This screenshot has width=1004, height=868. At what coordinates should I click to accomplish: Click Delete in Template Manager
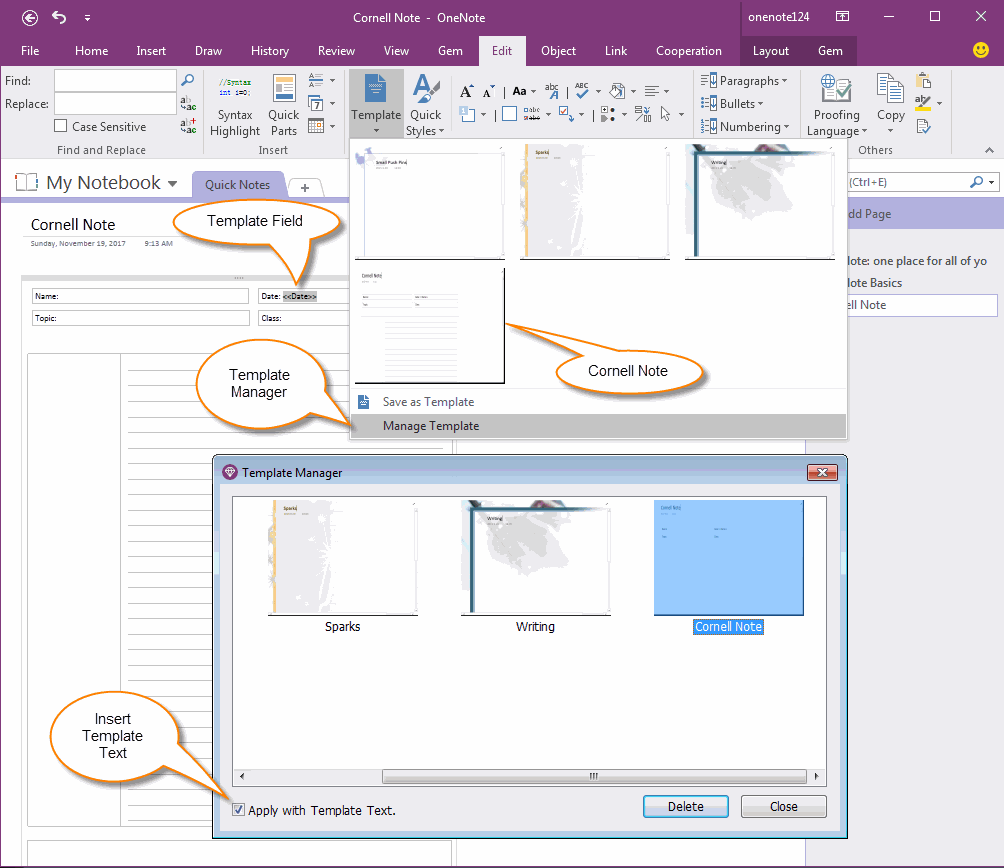point(685,807)
